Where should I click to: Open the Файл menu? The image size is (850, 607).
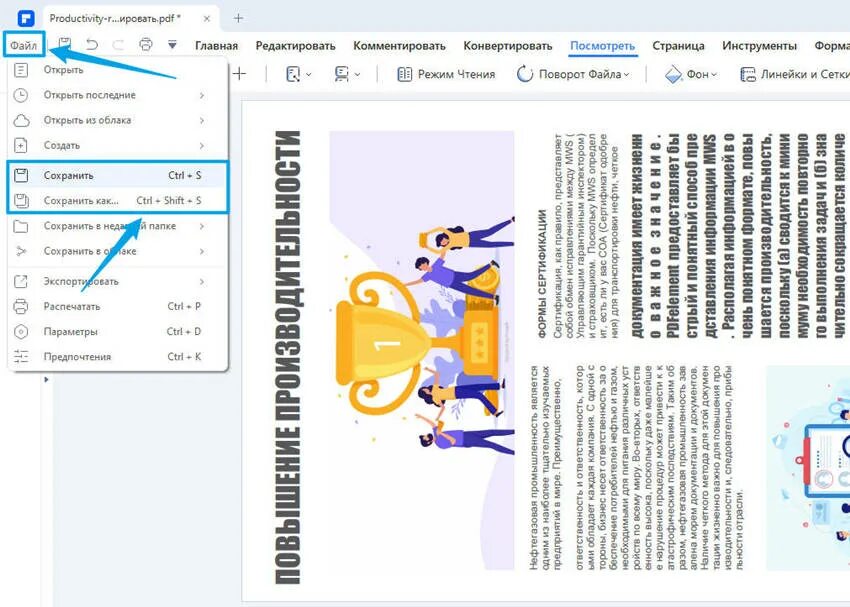(24, 46)
